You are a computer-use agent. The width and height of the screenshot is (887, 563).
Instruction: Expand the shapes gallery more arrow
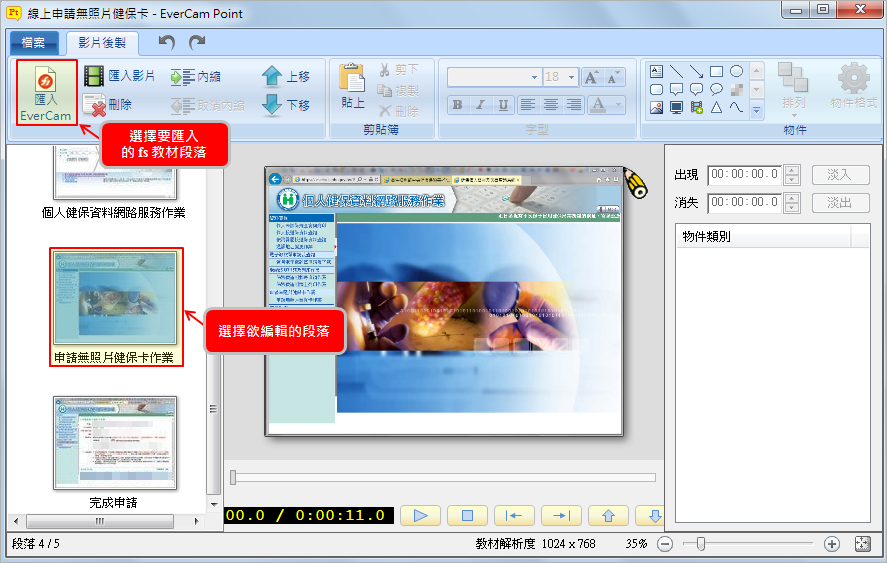pos(756,108)
